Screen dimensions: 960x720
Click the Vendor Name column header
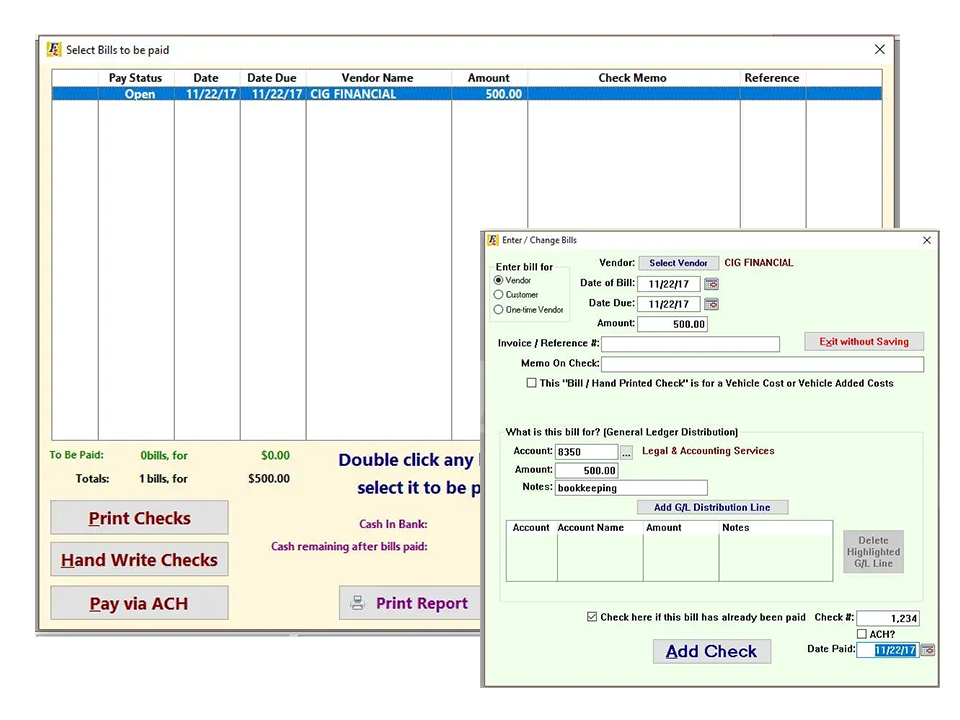pos(378,78)
